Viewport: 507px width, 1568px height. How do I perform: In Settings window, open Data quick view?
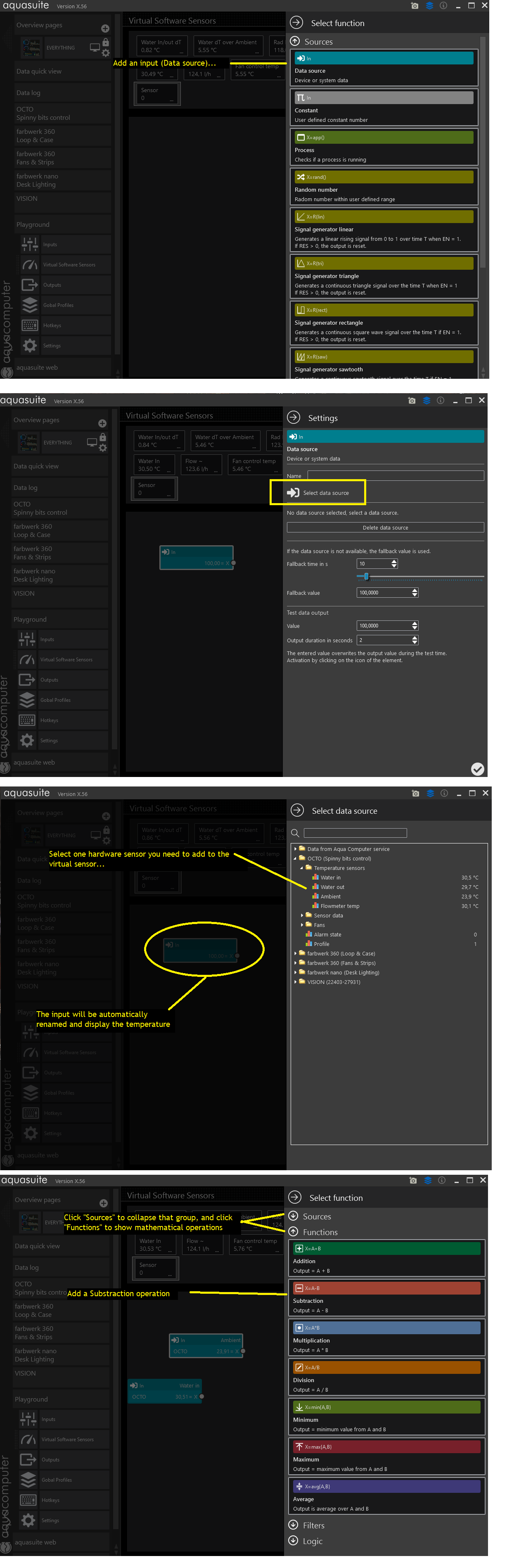(x=60, y=466)
